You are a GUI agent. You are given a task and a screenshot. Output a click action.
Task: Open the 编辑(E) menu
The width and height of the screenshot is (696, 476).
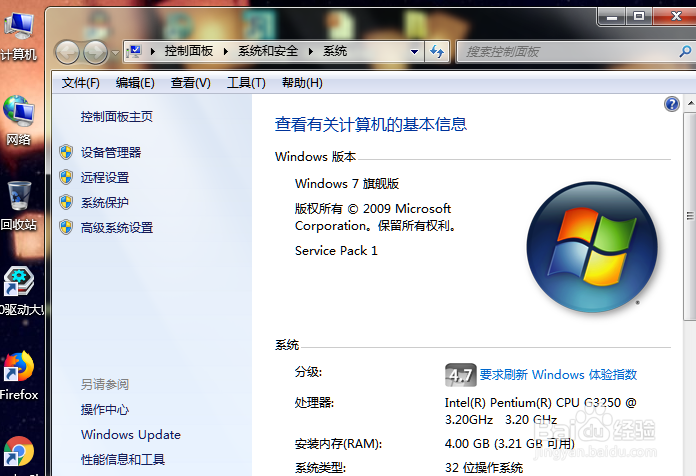click(x=135, y=83)
